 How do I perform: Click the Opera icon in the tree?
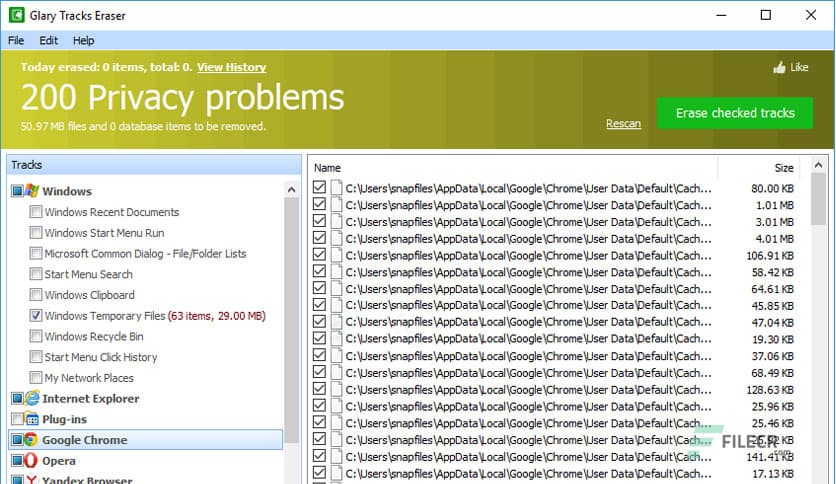click(31, 461)
